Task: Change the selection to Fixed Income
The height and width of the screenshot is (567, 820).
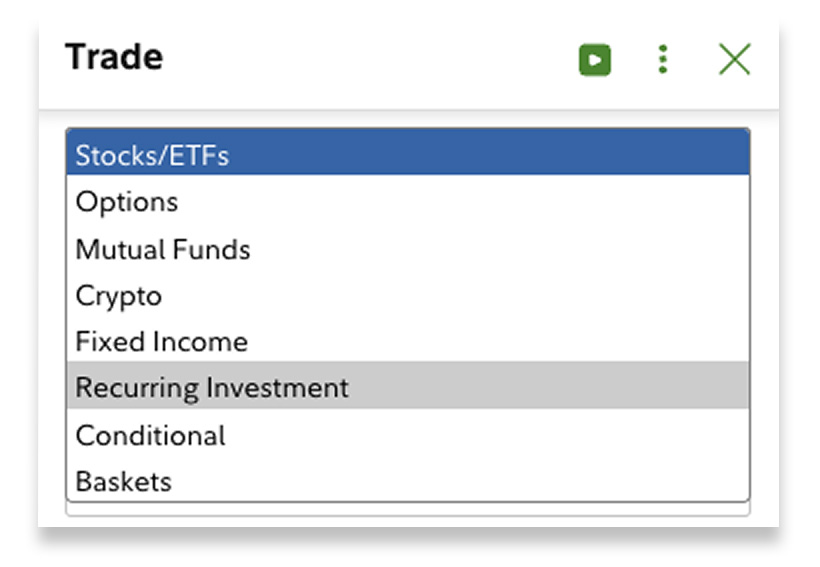Action: click(x=407, y=341)
